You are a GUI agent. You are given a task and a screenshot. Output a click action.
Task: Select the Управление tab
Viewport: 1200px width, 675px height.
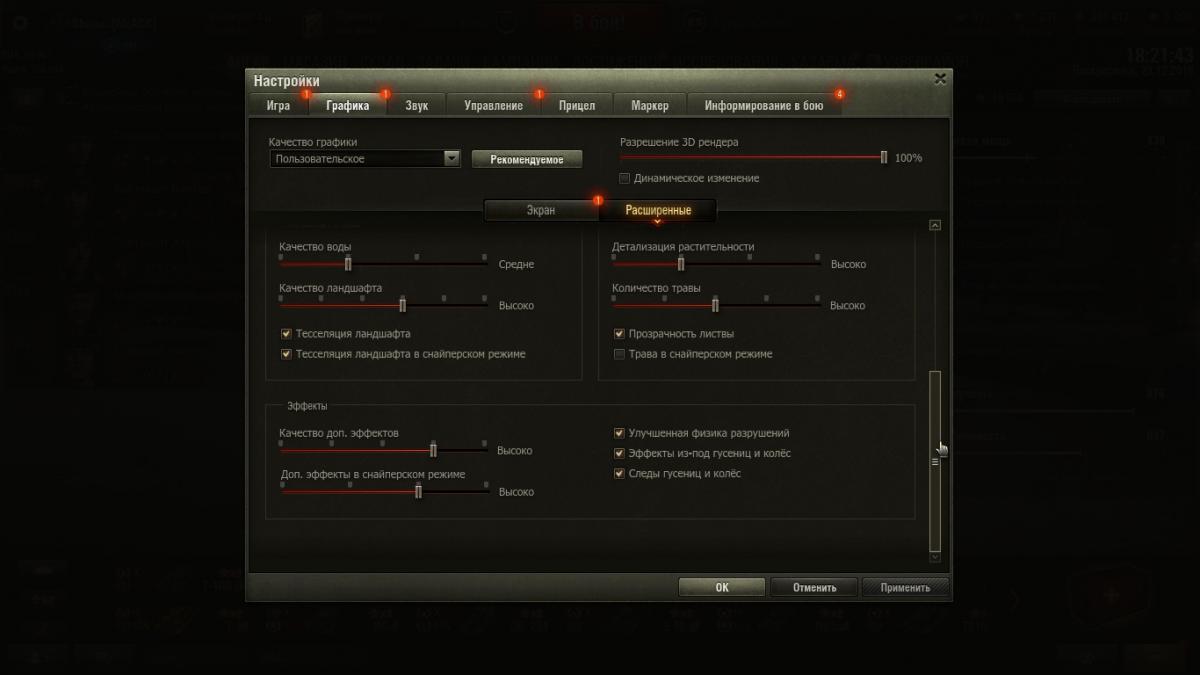(x=494, y=105)
